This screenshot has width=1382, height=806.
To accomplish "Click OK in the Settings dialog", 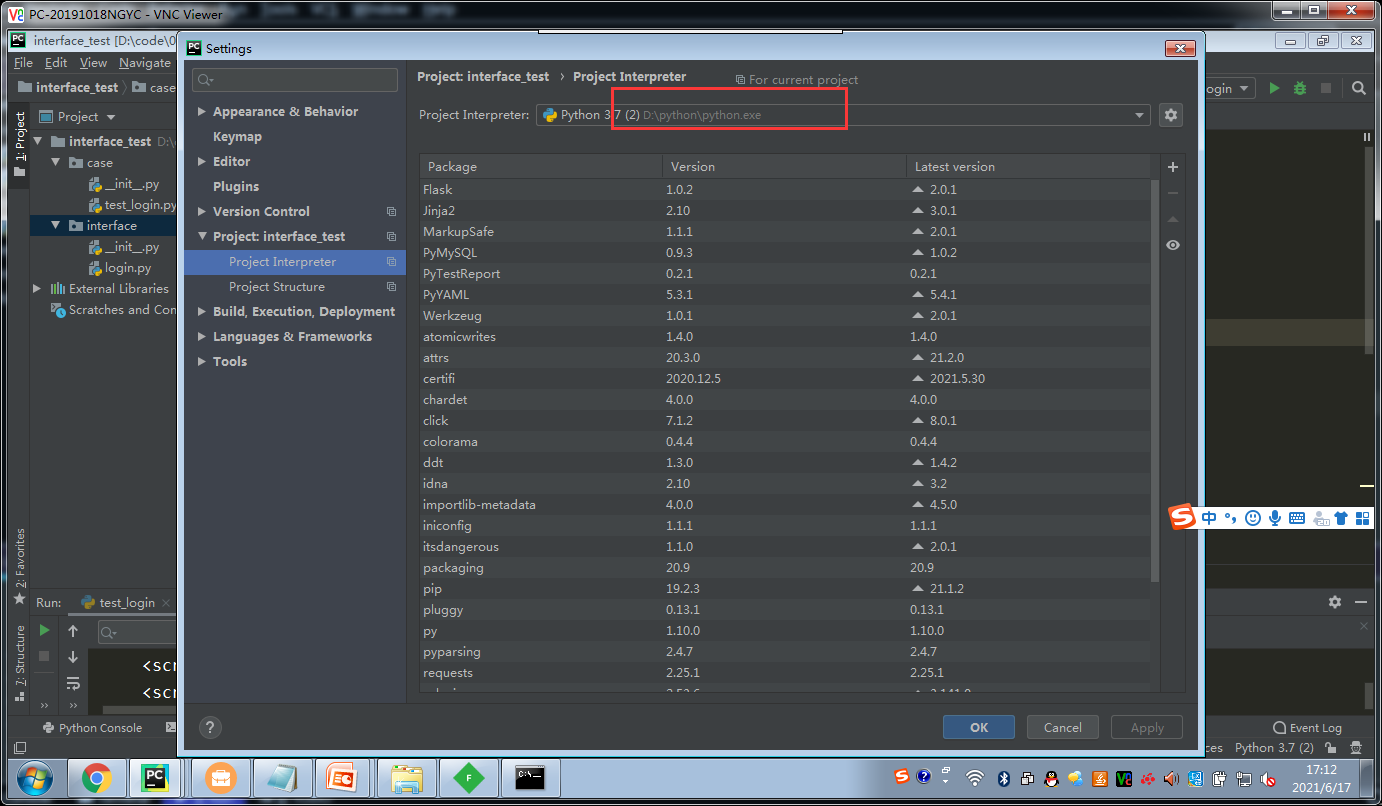I will (979, 728).
